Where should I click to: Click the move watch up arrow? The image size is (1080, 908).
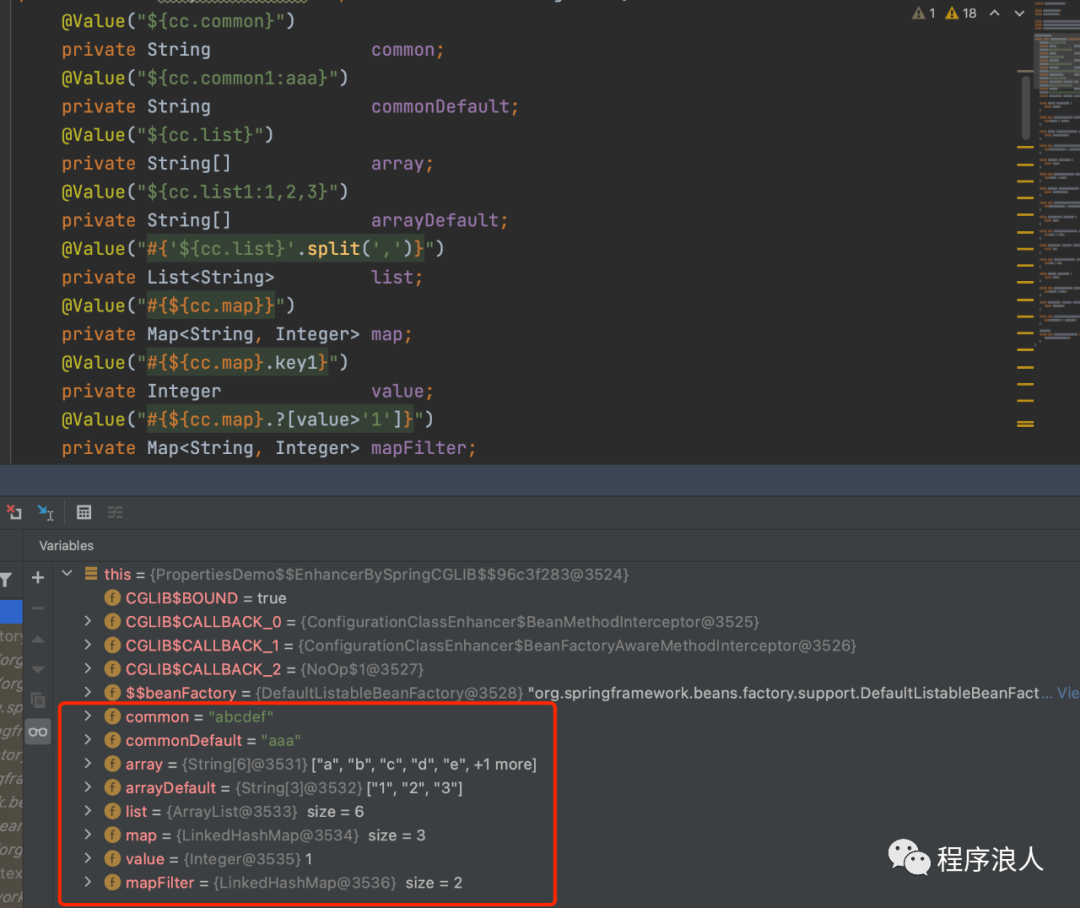coord(38,639)
